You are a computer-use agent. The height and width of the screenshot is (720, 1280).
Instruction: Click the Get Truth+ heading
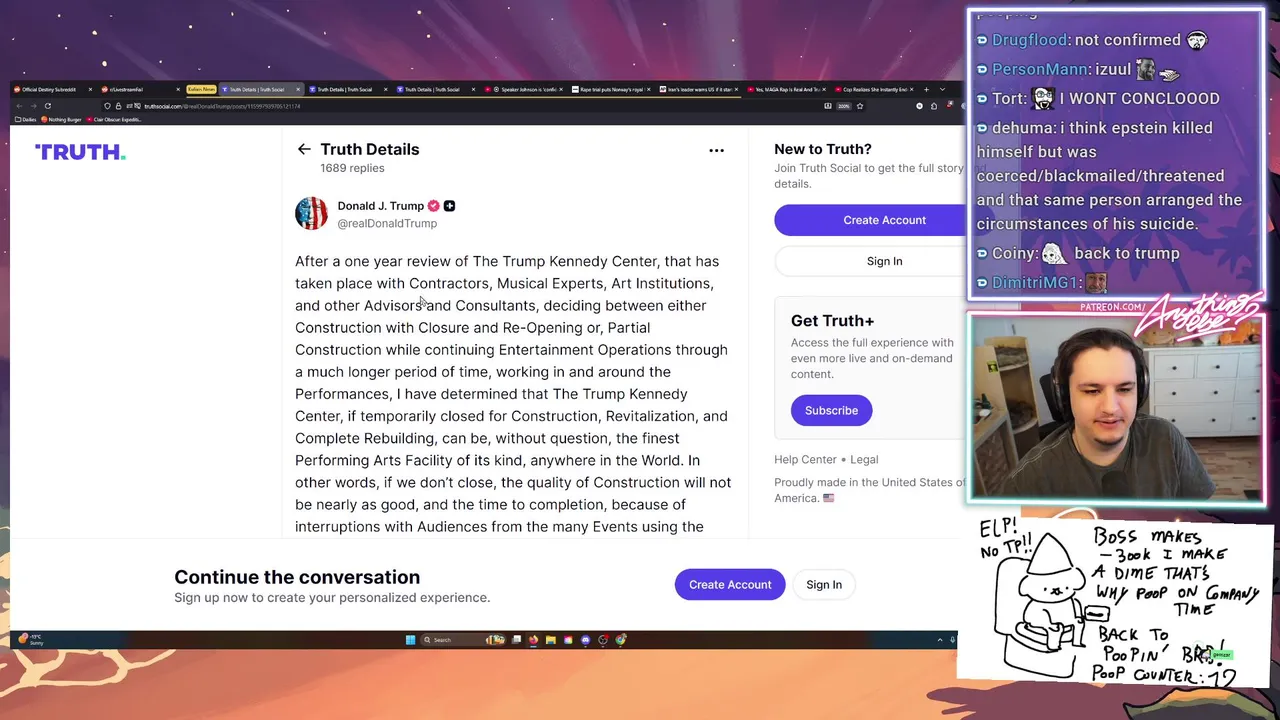[x=832, y=320]
